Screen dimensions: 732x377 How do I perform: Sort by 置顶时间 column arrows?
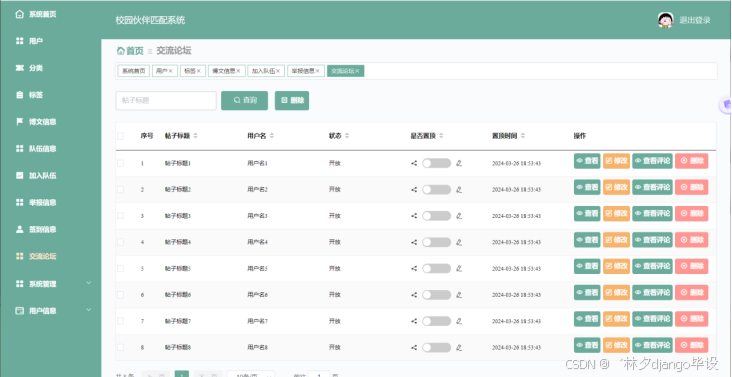[523, 136]
